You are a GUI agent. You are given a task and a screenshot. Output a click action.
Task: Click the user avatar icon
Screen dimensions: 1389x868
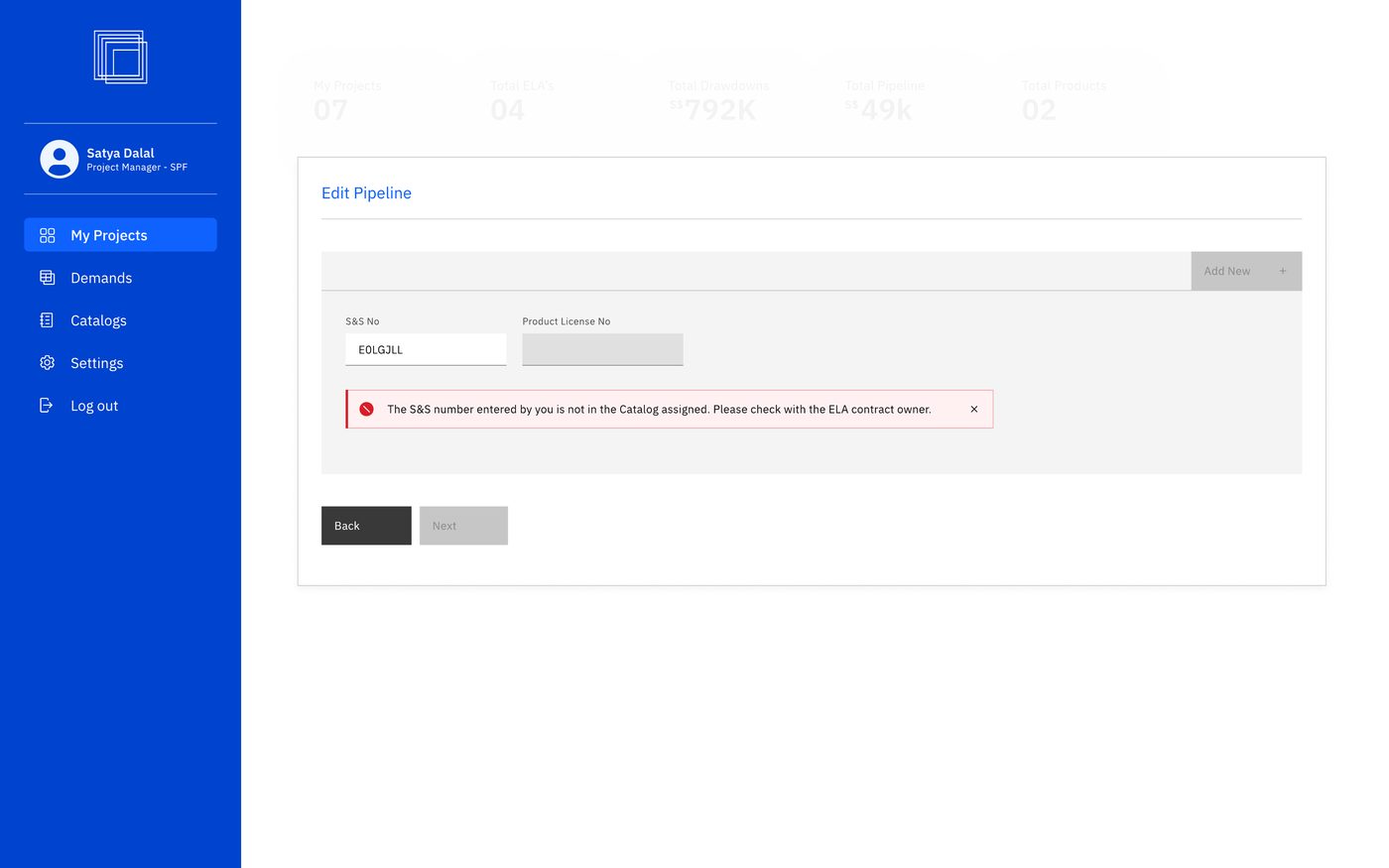(x=60, y=159)
